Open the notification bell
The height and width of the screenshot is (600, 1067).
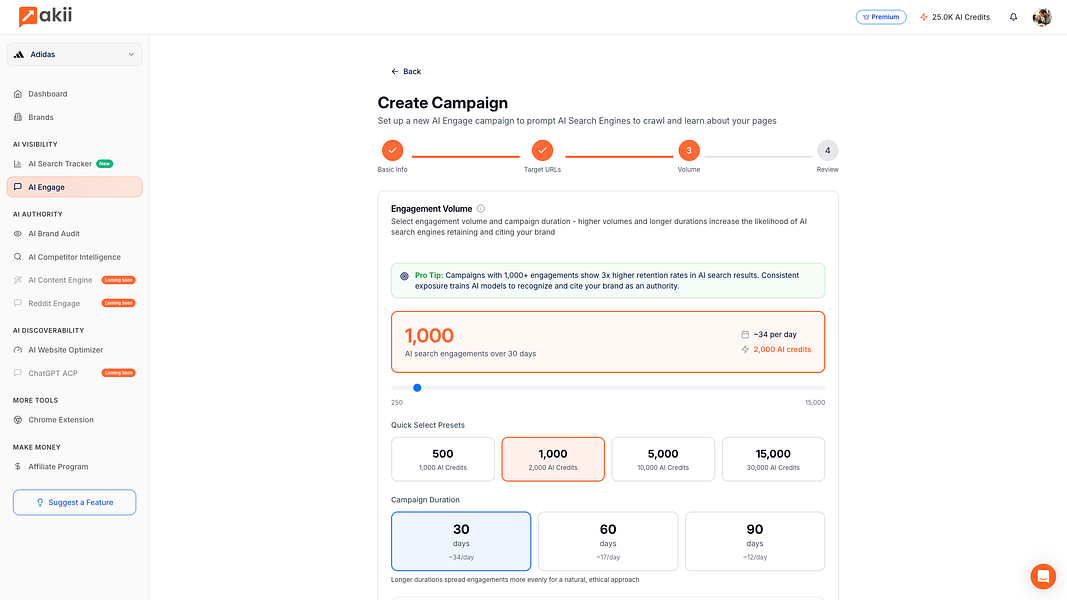coord(1011,17)
